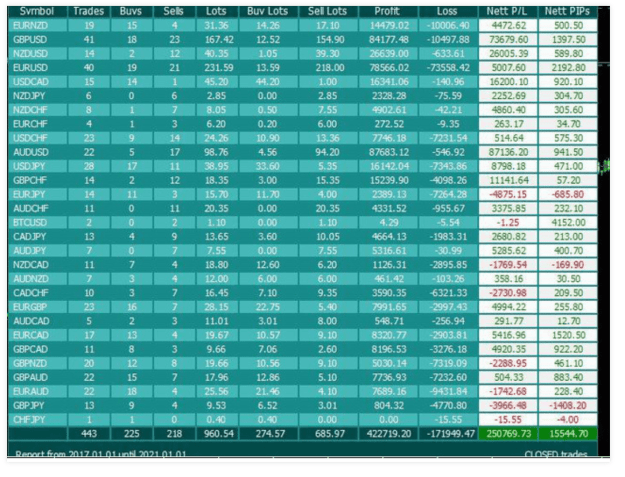Select the CADCHF symbol cell
The image size is (625, 477).
(37, 293)
